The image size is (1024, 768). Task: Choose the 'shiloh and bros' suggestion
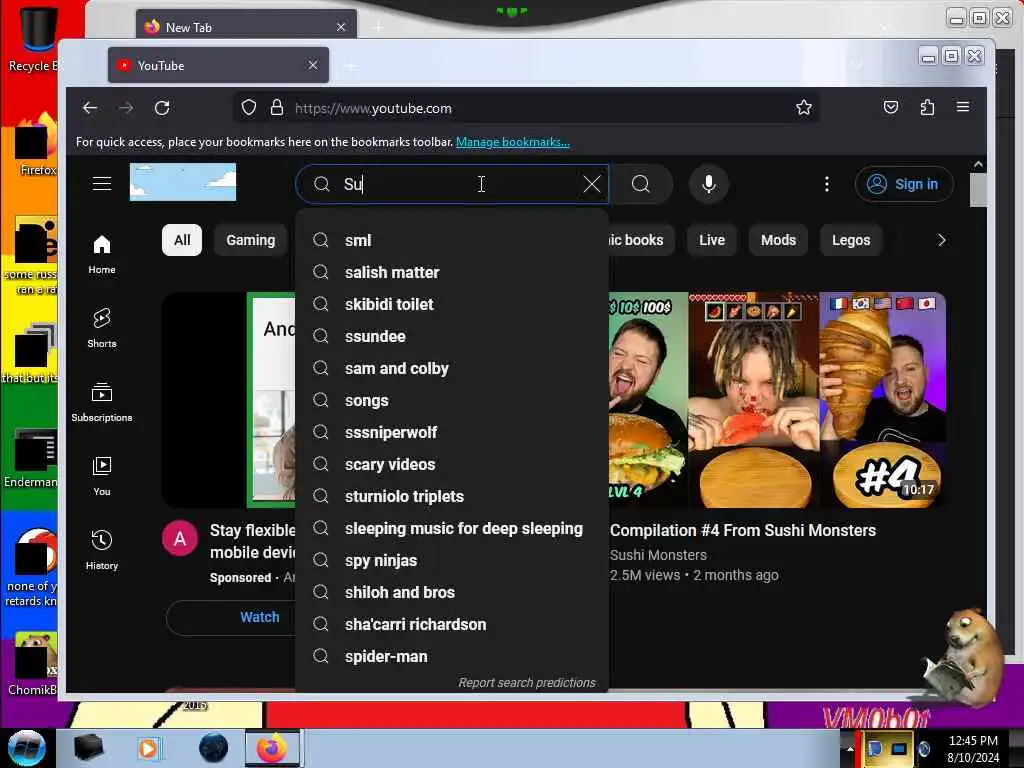tap(452, 592)
